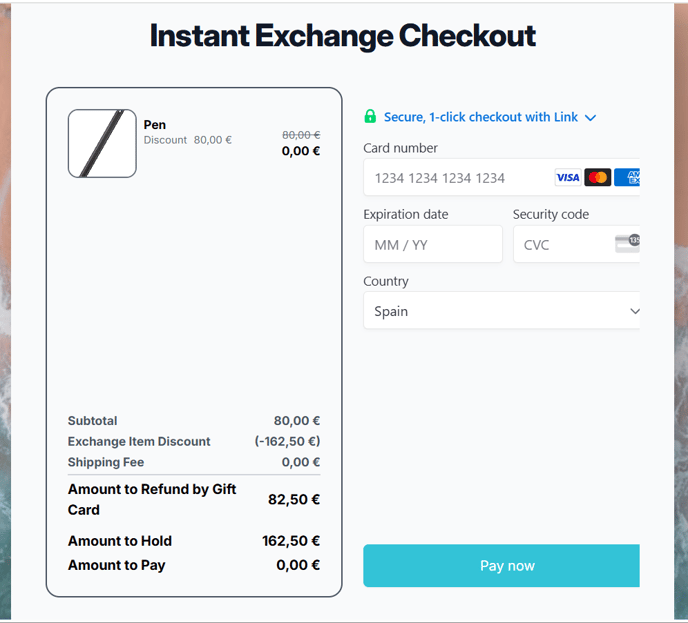
Task: Click Secure, 1-click checkout with Link
Action: [480, 117]
